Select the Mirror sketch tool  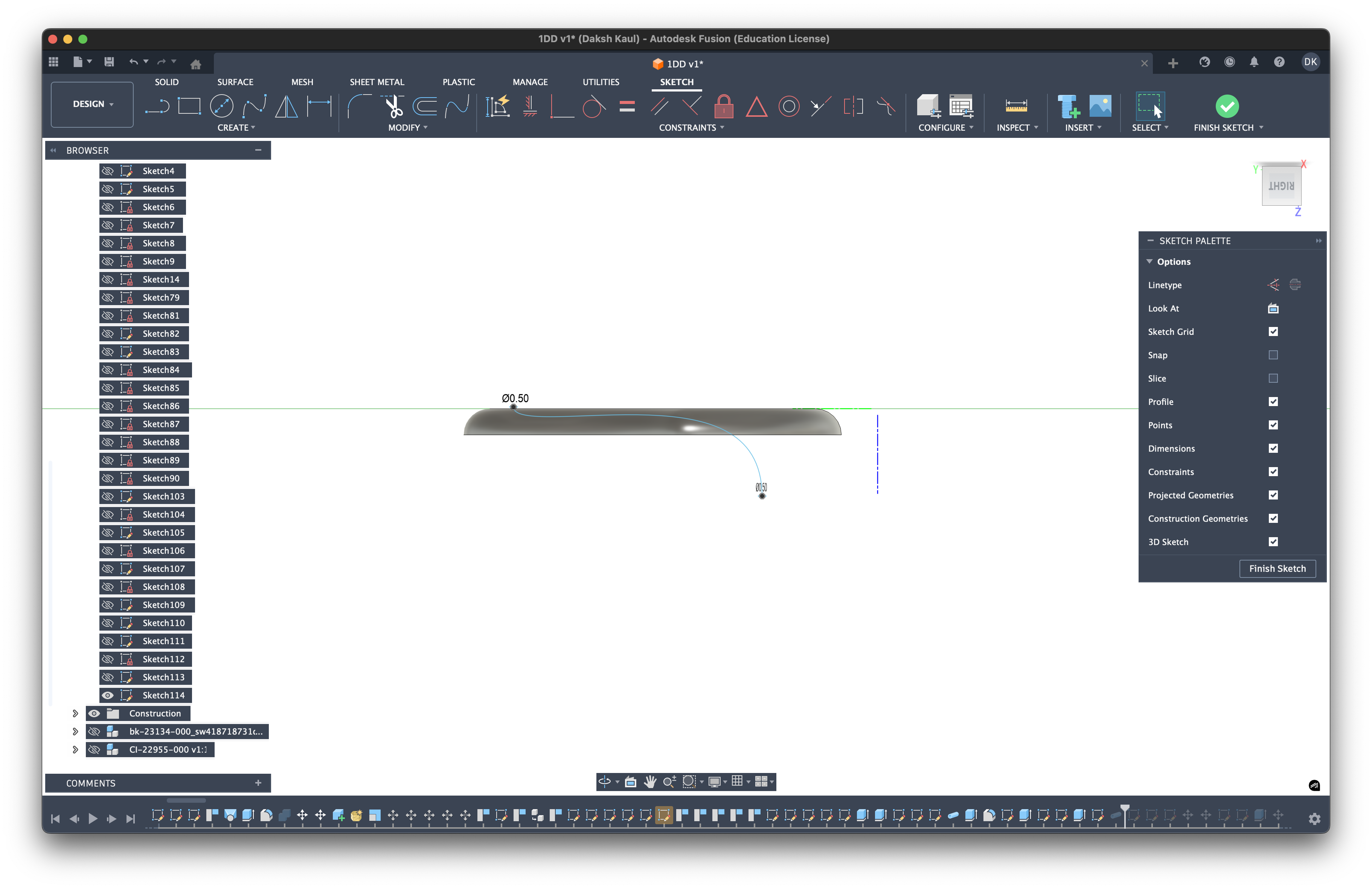[286, 107]
